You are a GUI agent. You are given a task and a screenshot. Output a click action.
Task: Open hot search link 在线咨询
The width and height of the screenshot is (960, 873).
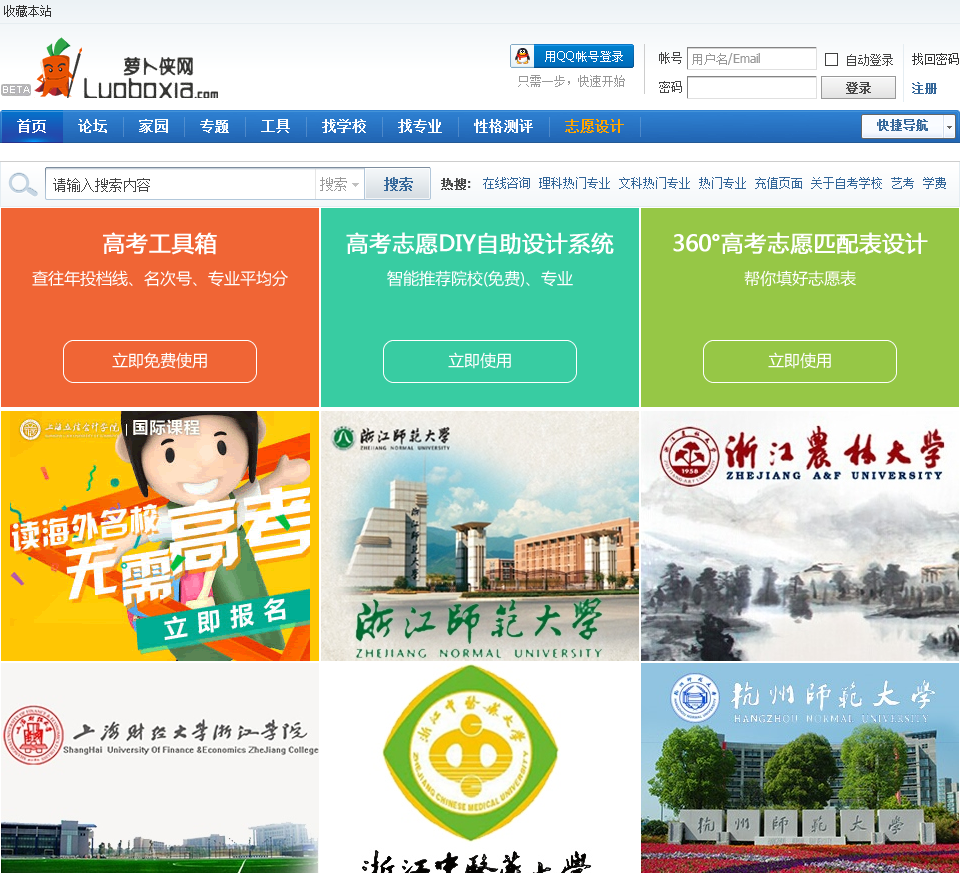click(x=506, y=184)
